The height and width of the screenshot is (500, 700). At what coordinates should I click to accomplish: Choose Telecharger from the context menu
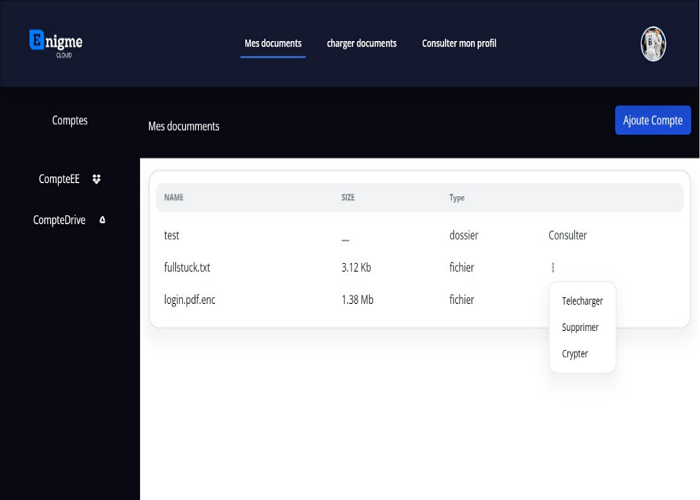(582, 301)
